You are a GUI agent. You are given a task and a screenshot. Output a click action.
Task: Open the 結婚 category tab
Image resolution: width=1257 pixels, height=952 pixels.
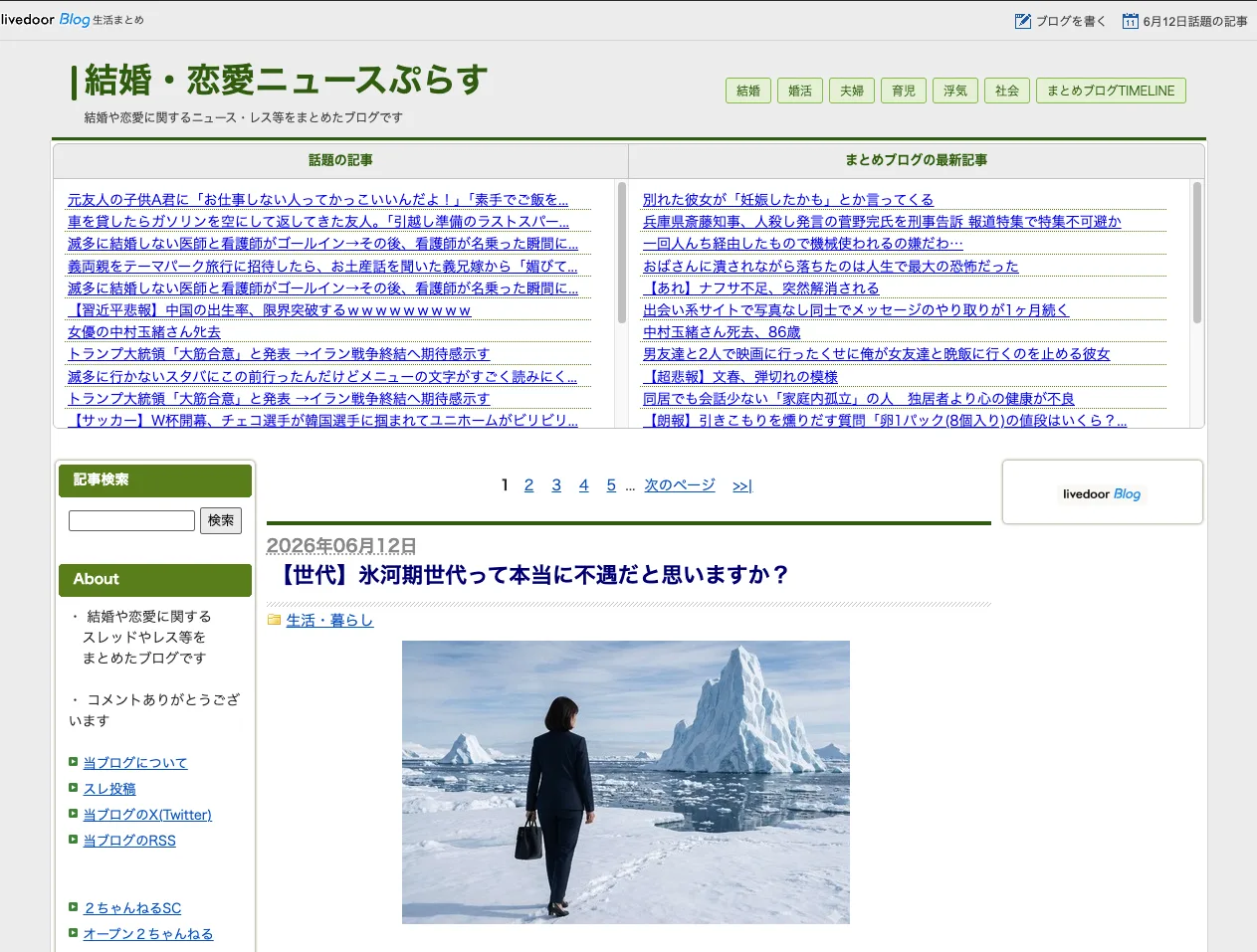[748, 91]
